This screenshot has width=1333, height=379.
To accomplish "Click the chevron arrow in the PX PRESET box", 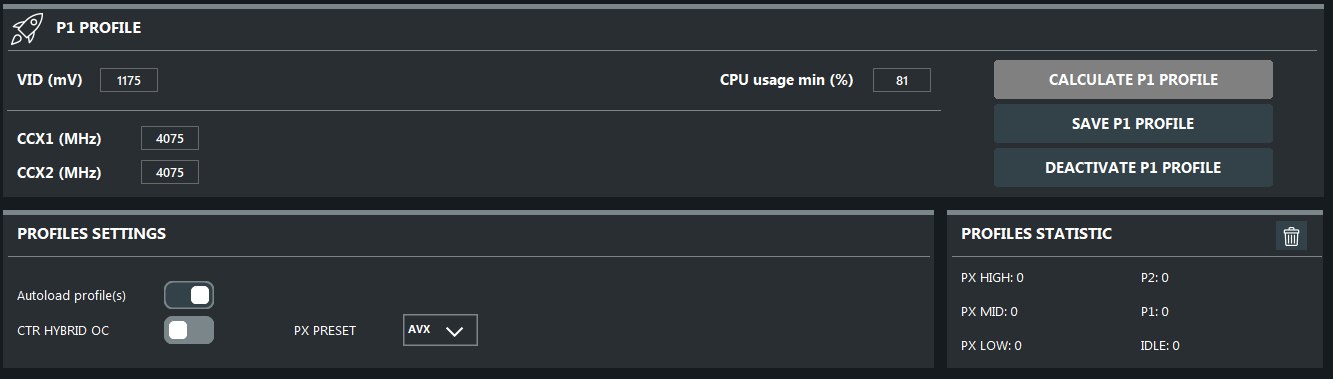I will (455, 331).
